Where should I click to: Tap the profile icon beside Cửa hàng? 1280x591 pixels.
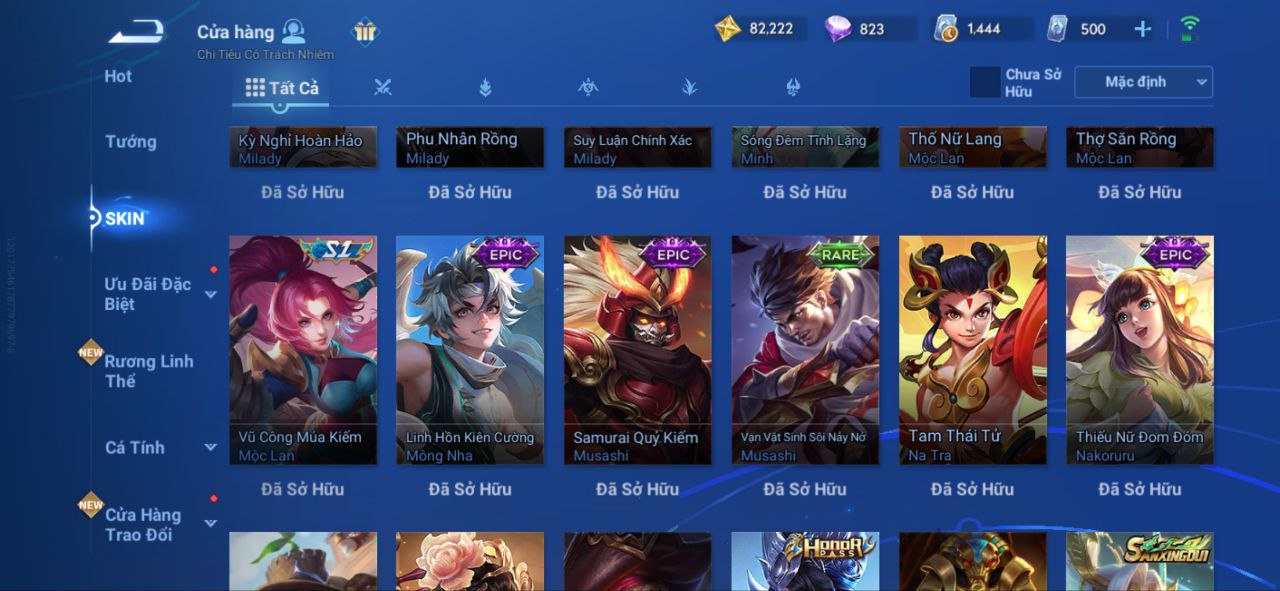(x=294, y=31)
